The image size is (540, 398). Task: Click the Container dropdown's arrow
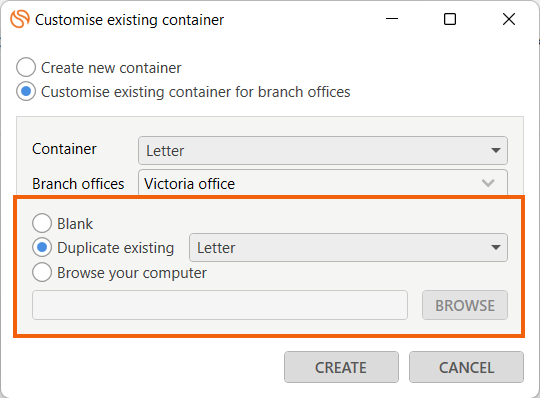(496, 150)
